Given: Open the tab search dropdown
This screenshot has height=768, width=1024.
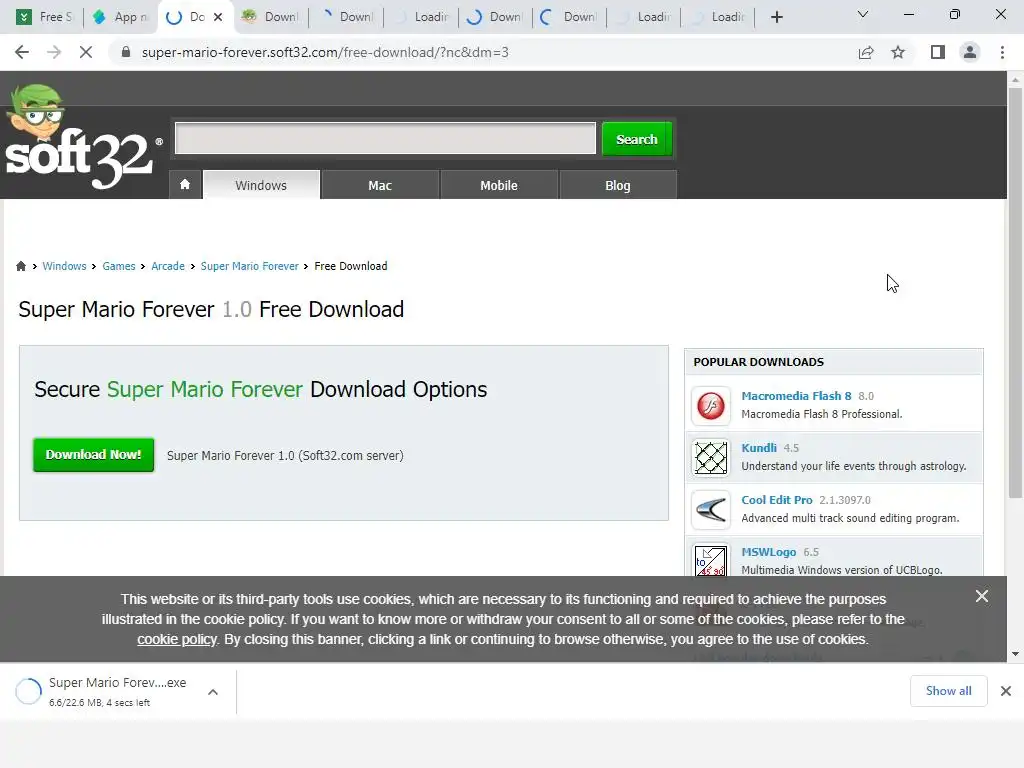Looking at the screenshot, I should coord(863,14).
